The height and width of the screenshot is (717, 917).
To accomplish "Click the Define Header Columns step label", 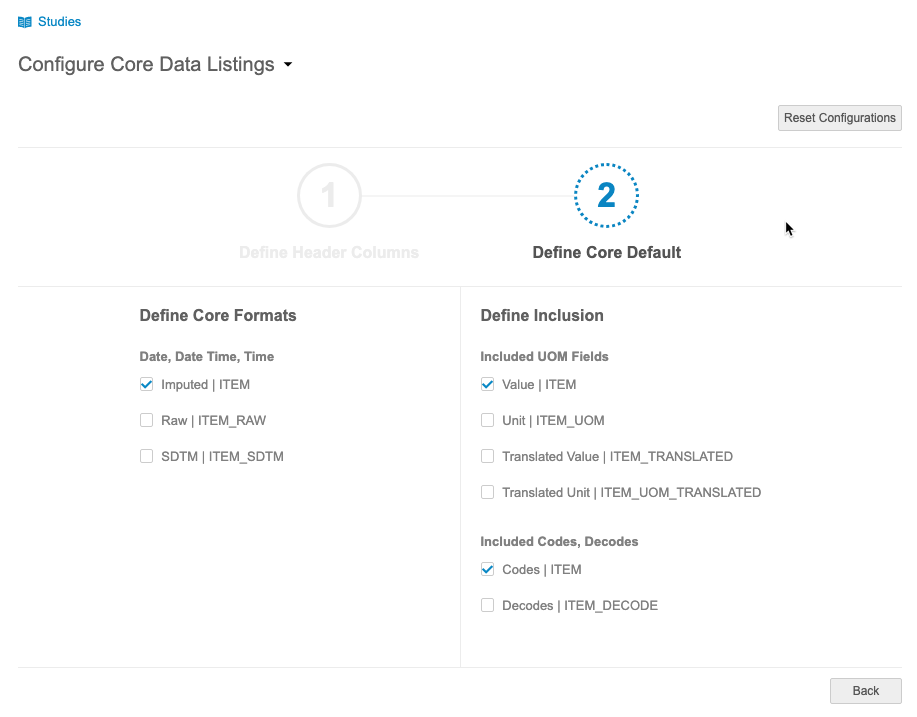I will tap(329, 252).
